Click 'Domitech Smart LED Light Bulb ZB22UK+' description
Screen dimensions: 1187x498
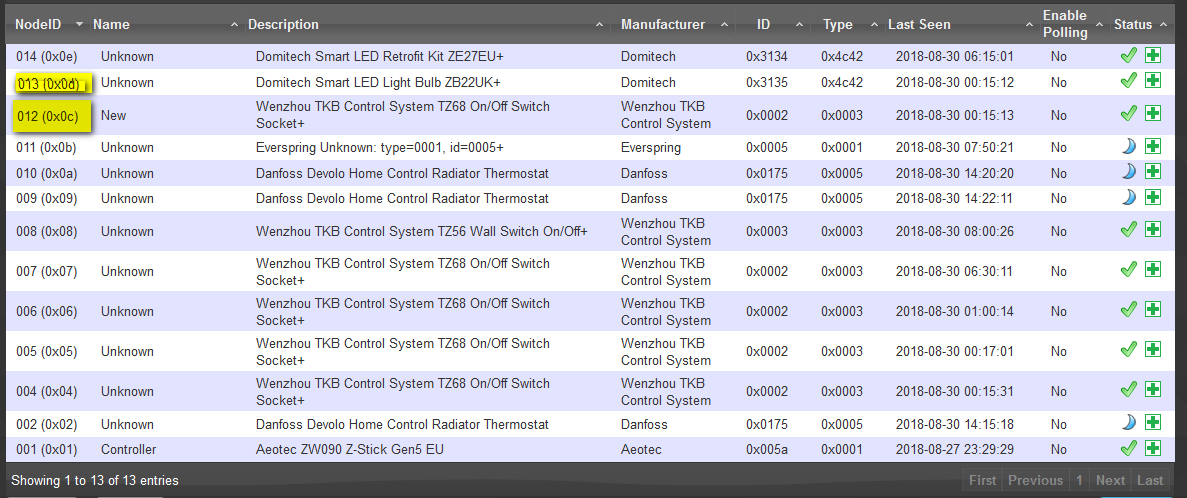pos(379,82)
